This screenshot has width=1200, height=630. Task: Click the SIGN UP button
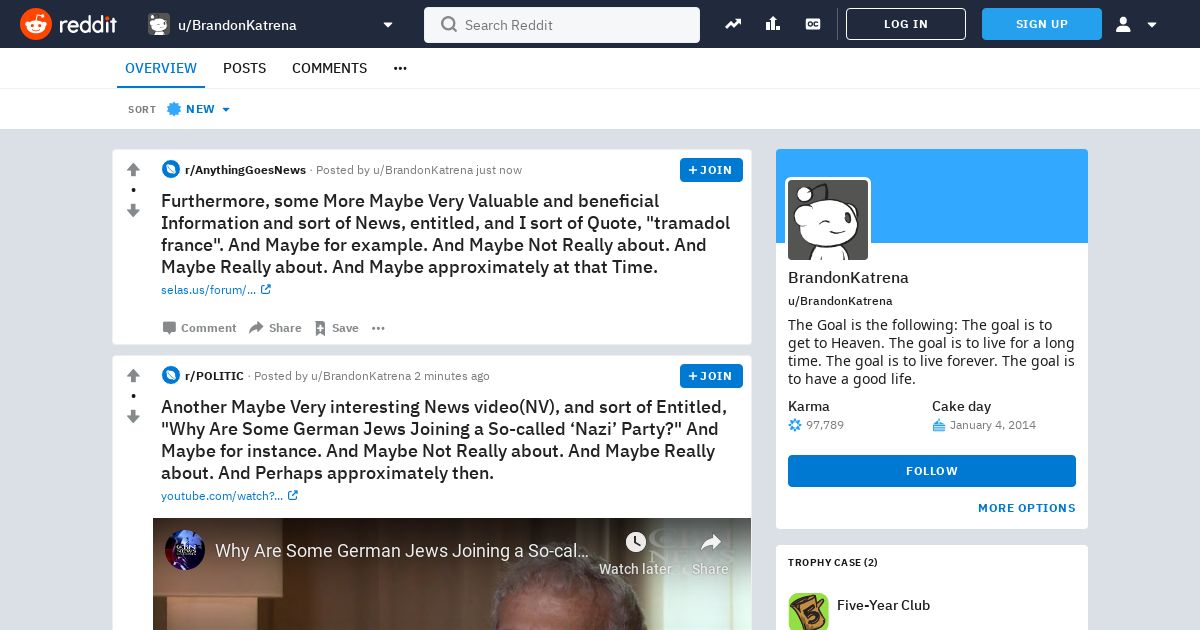tap(1042, 24)
